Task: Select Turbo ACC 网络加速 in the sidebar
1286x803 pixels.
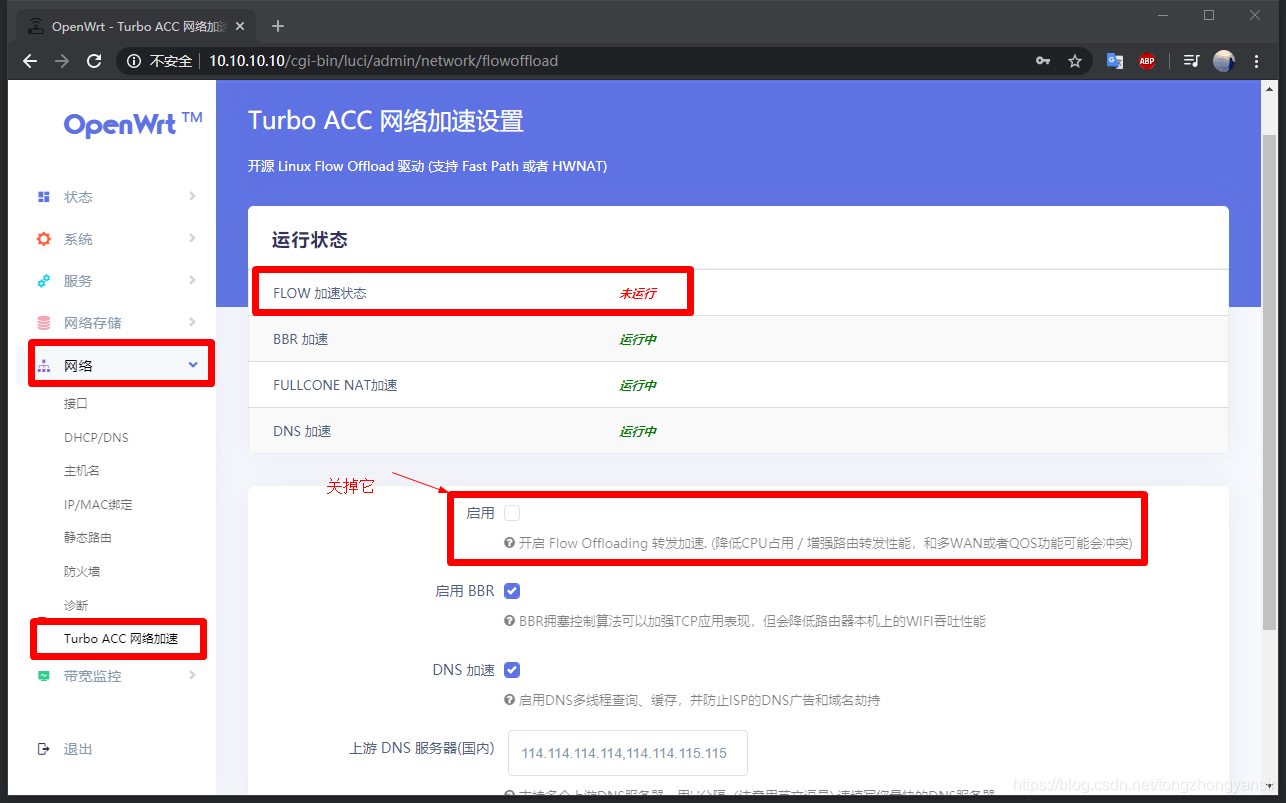Action: click(121, 638)
